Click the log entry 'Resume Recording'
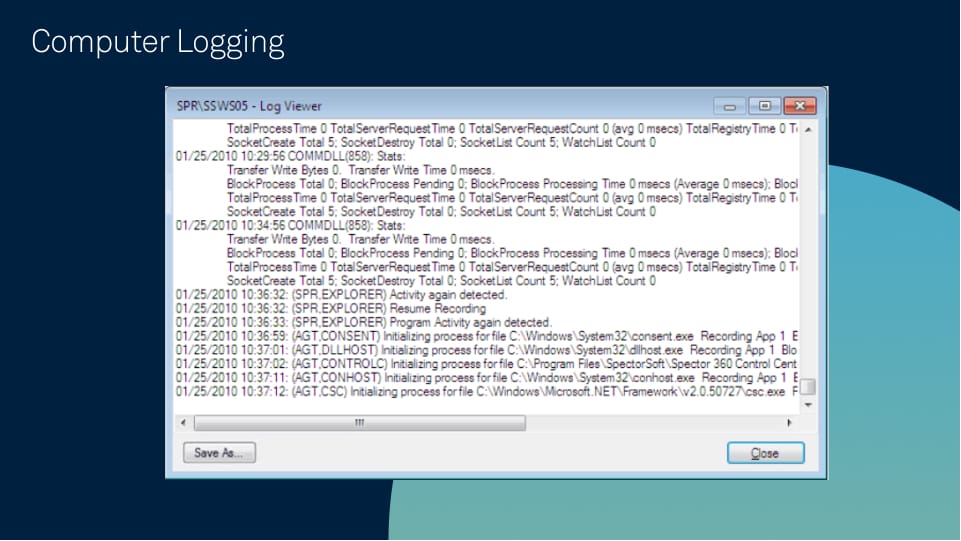 [330, 309]
